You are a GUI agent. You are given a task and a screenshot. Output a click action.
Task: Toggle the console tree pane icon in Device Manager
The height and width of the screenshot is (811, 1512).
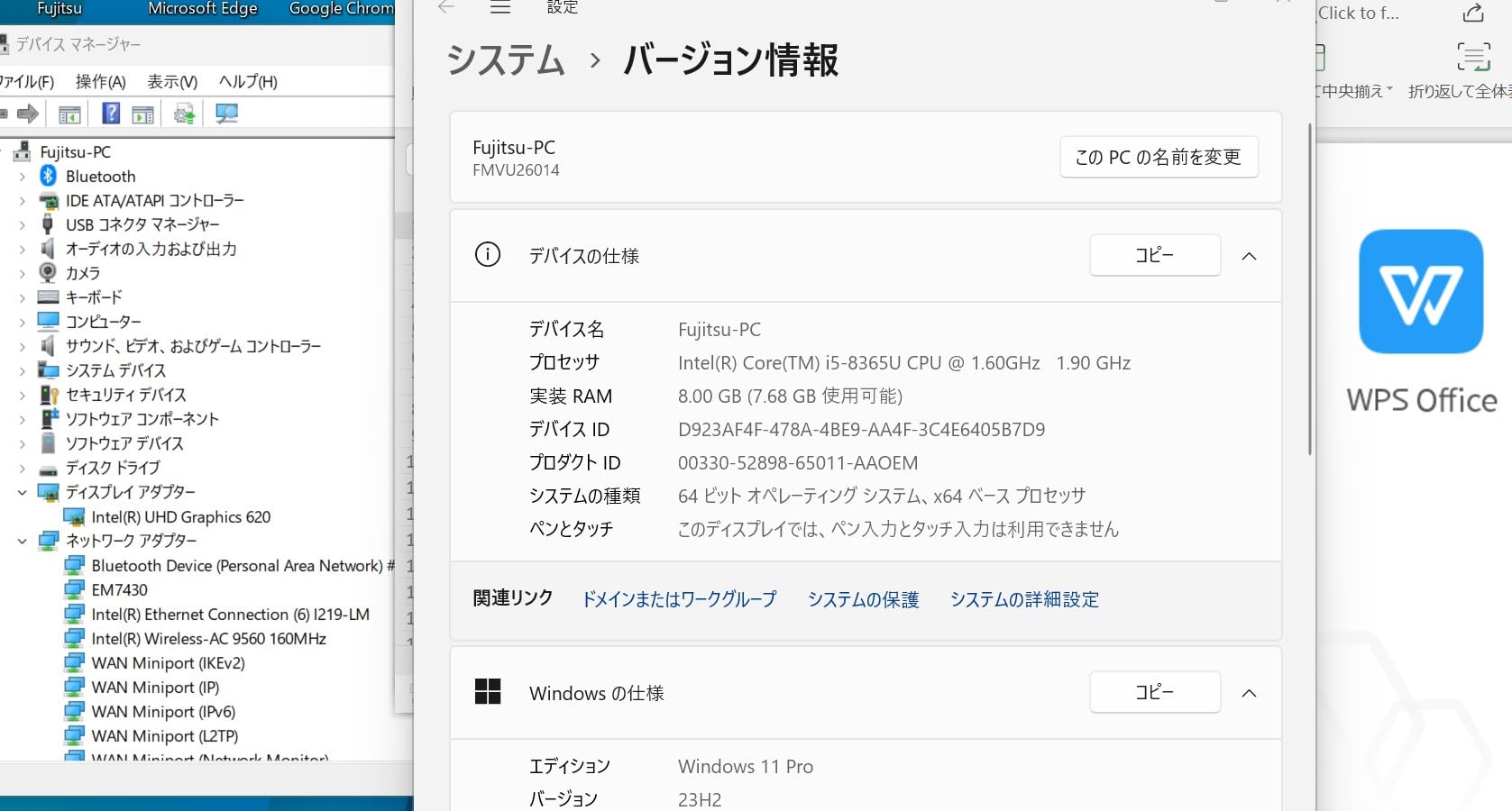tap(69, 114)
